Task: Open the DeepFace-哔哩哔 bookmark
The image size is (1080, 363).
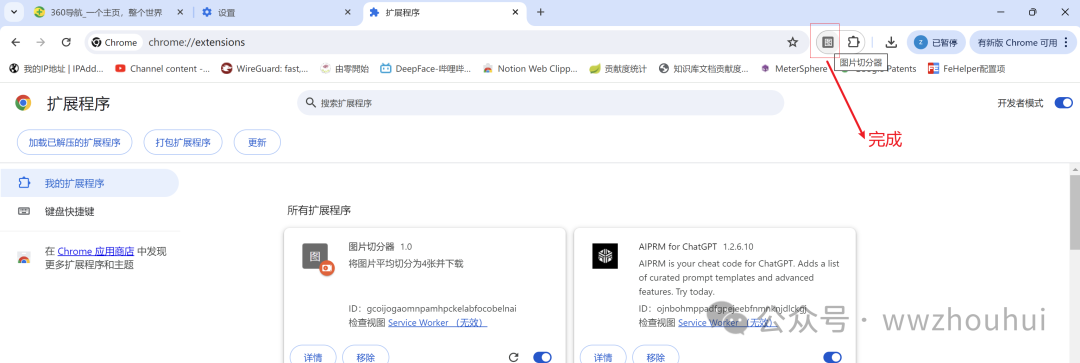Action: 426,68
